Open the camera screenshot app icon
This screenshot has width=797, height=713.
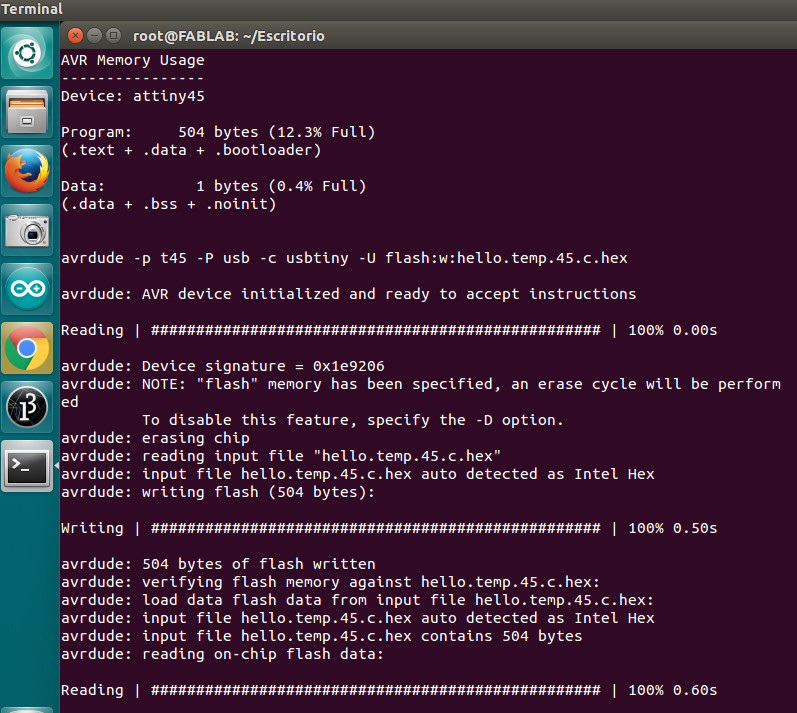[x=27, y=230]
